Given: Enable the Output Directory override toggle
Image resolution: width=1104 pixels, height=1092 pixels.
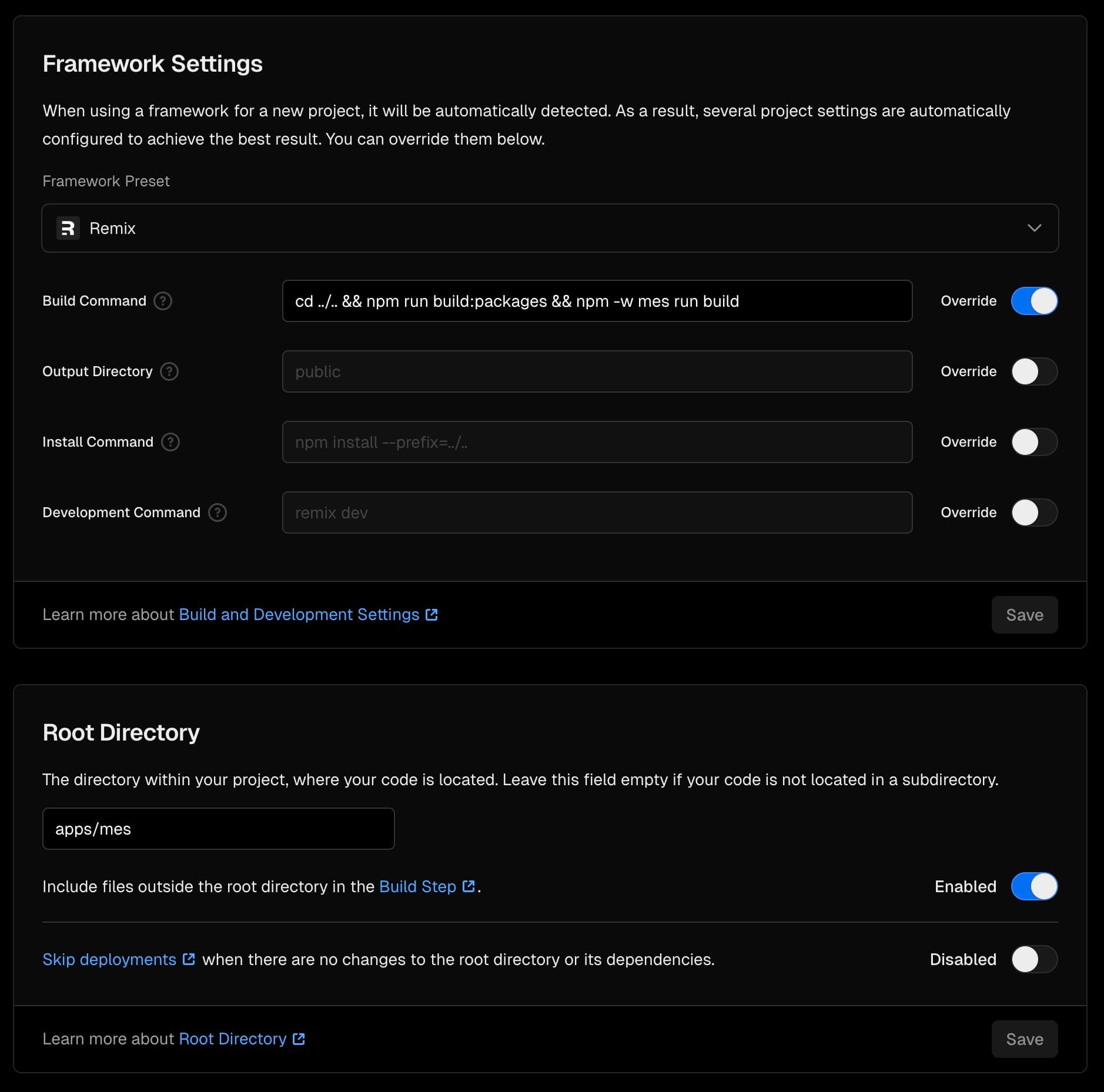Looking at the screenshot, I should click(x=1034, y=371).
